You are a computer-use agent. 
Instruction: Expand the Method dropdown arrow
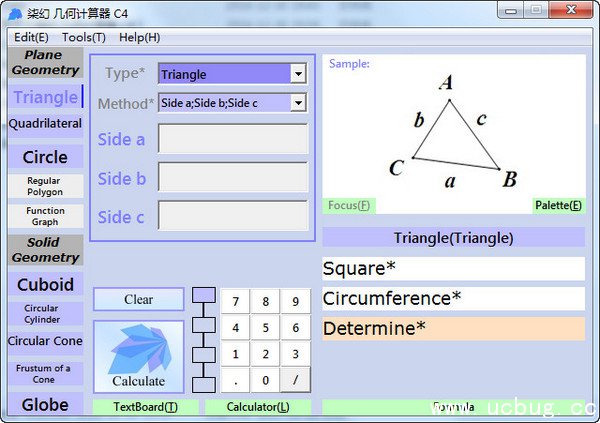tap(298, 103)
